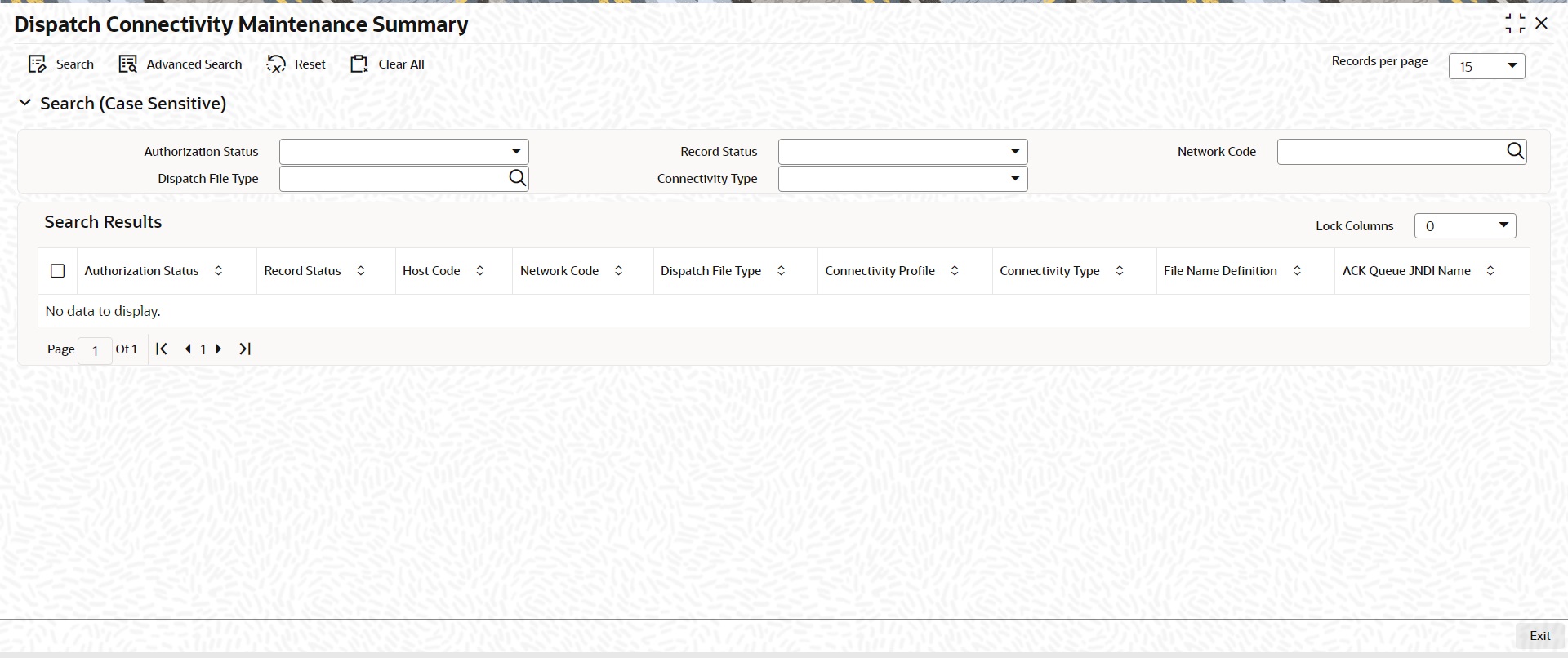Go to next page of results

click(x=218, y=349)
